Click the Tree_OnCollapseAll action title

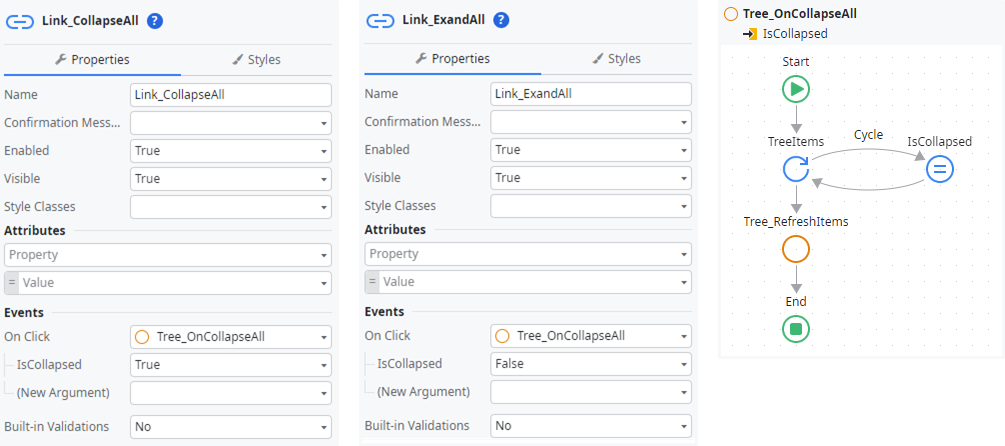pos(799,14)
